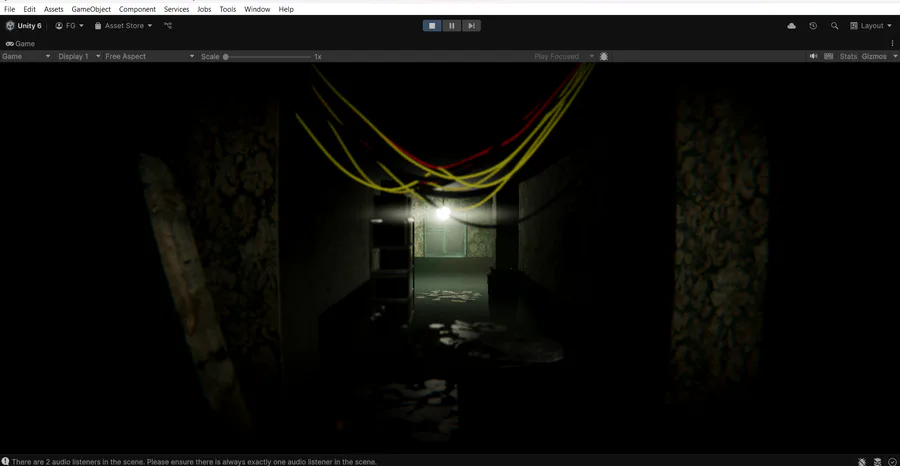
Task: Stop play mode
Action: [432, 26]
